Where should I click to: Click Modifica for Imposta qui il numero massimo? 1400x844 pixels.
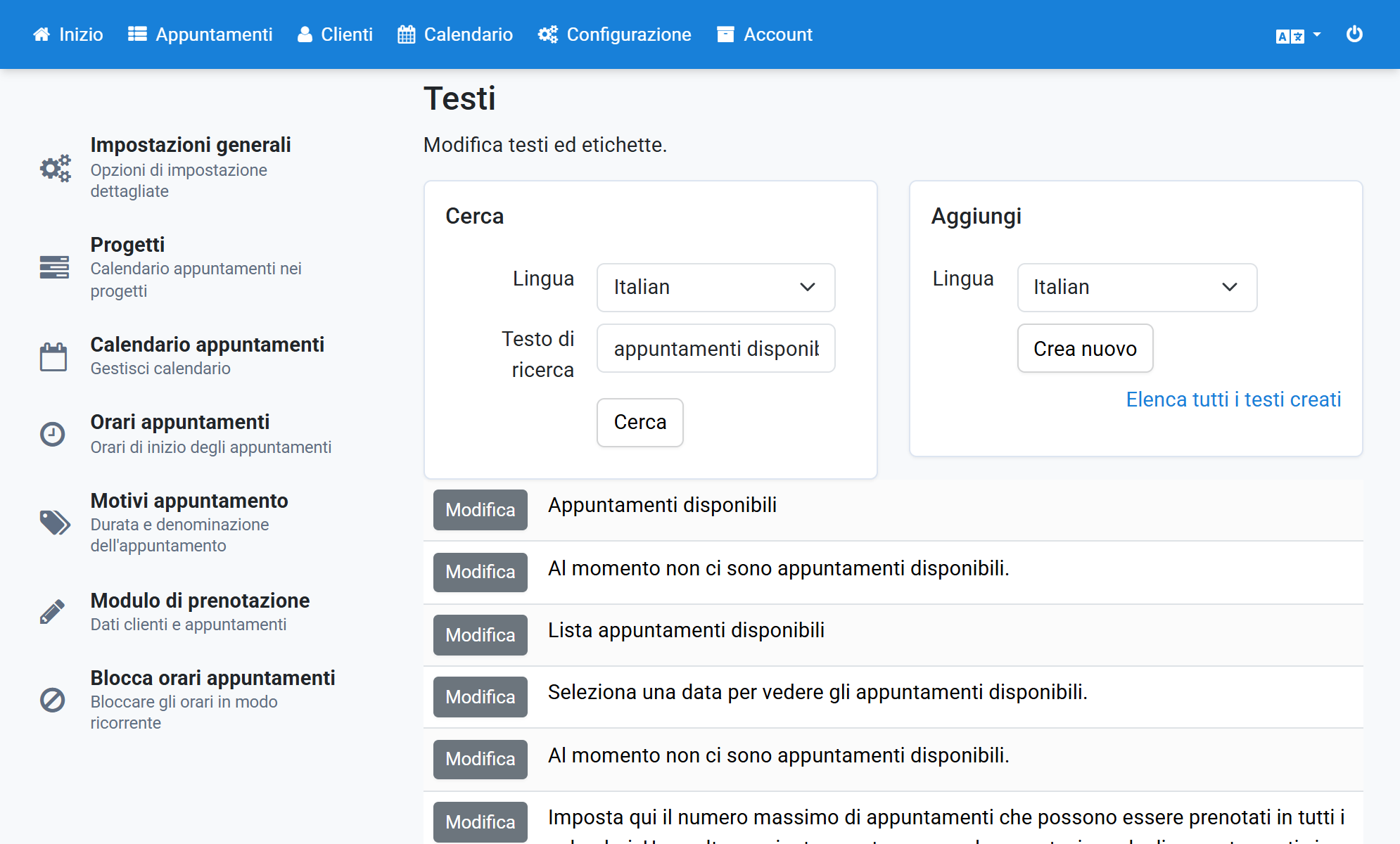(x=481, y=822)
